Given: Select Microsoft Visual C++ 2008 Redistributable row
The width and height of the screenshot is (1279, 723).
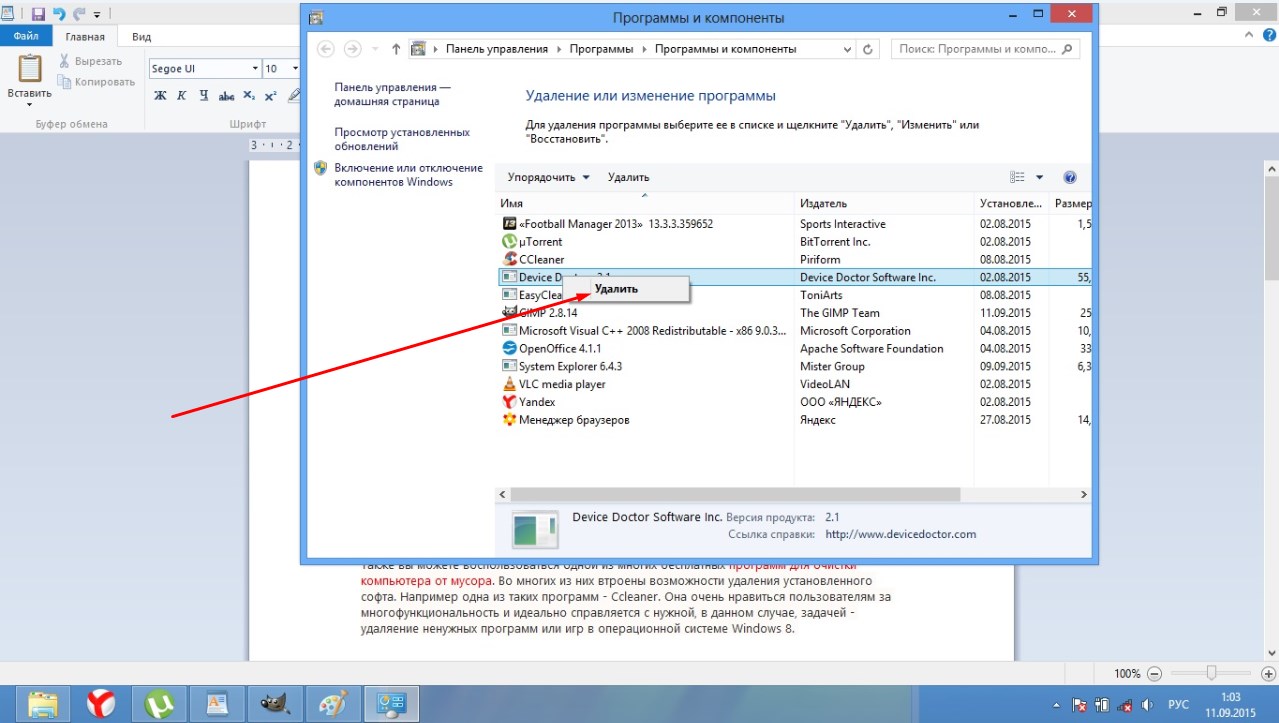Looking at the screenshot, I should click(793, 331).
